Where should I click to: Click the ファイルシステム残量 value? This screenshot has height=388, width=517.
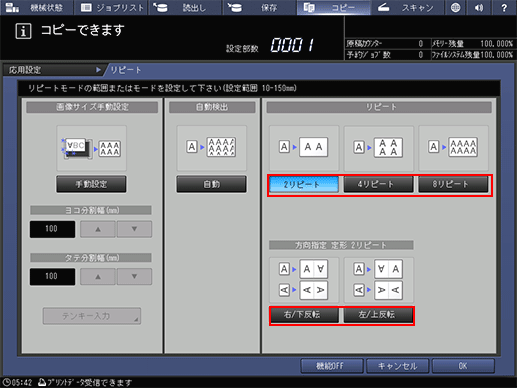[x=496, y=54]
